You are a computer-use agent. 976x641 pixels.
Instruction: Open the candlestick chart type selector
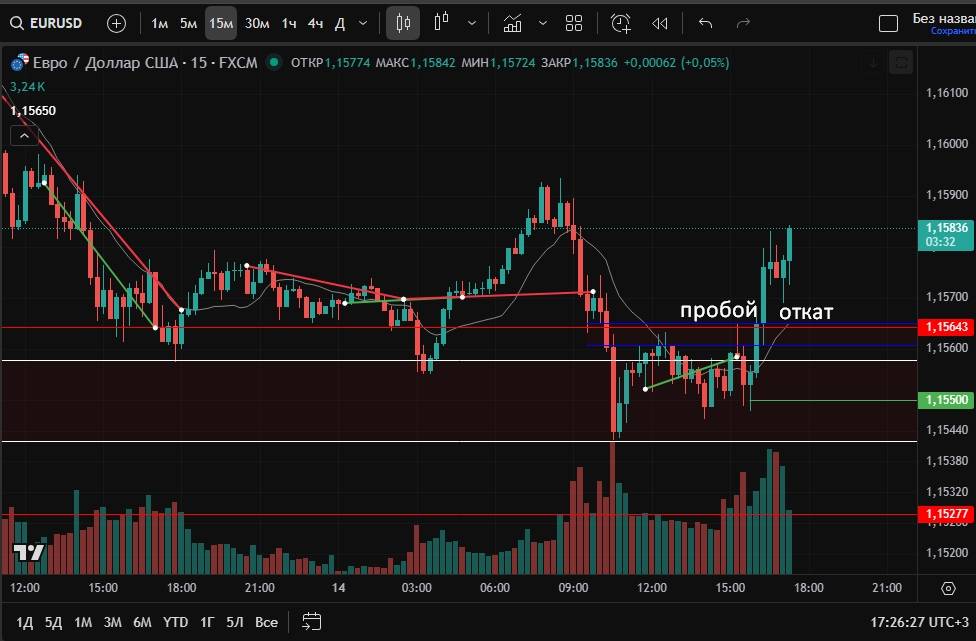click(403, 23)
